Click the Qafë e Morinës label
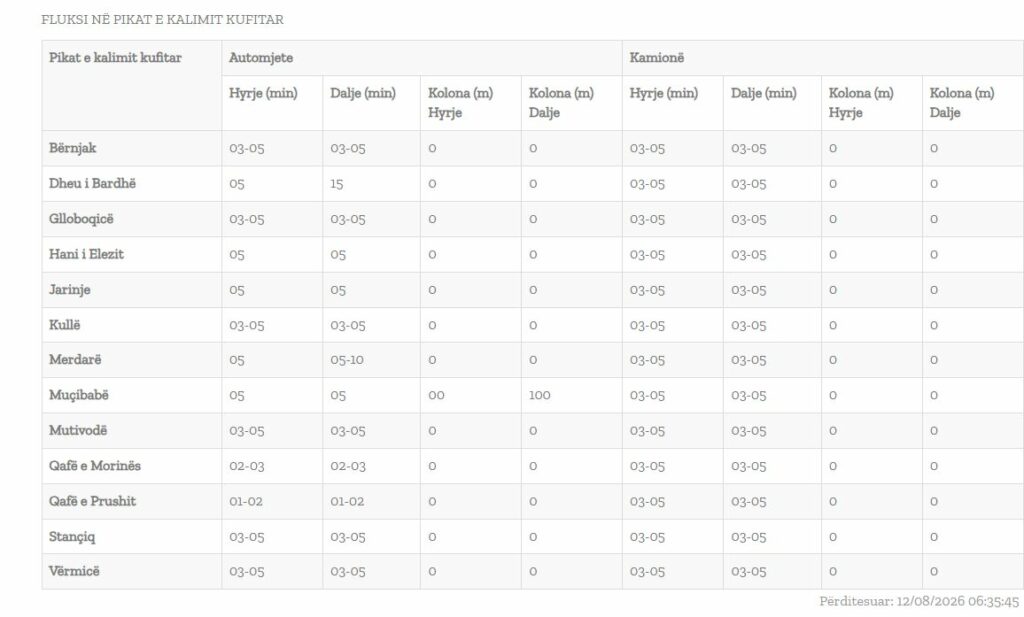This screenshot has width=1024, height=617. (x=95, y=466)
